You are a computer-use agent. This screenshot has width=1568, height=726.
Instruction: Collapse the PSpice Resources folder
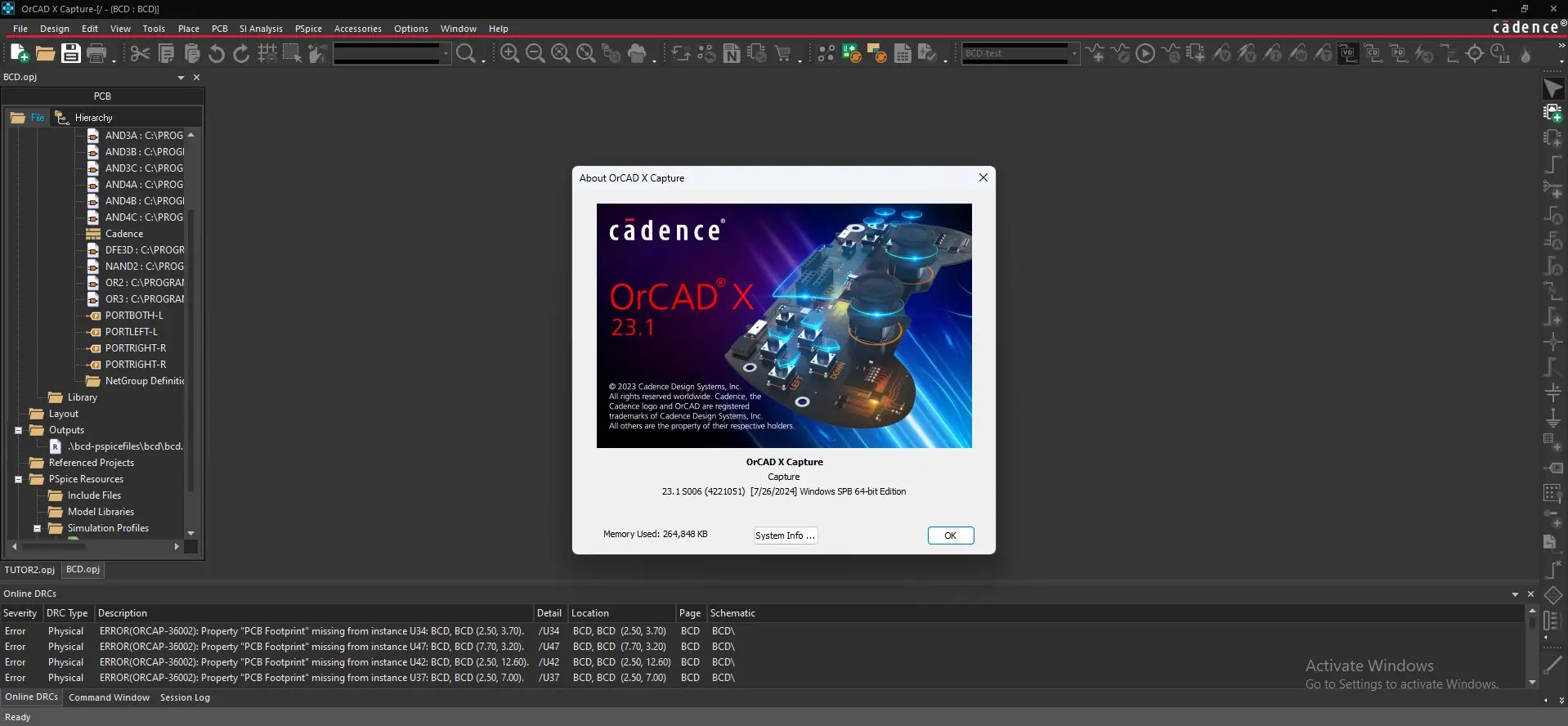(18, 479)
